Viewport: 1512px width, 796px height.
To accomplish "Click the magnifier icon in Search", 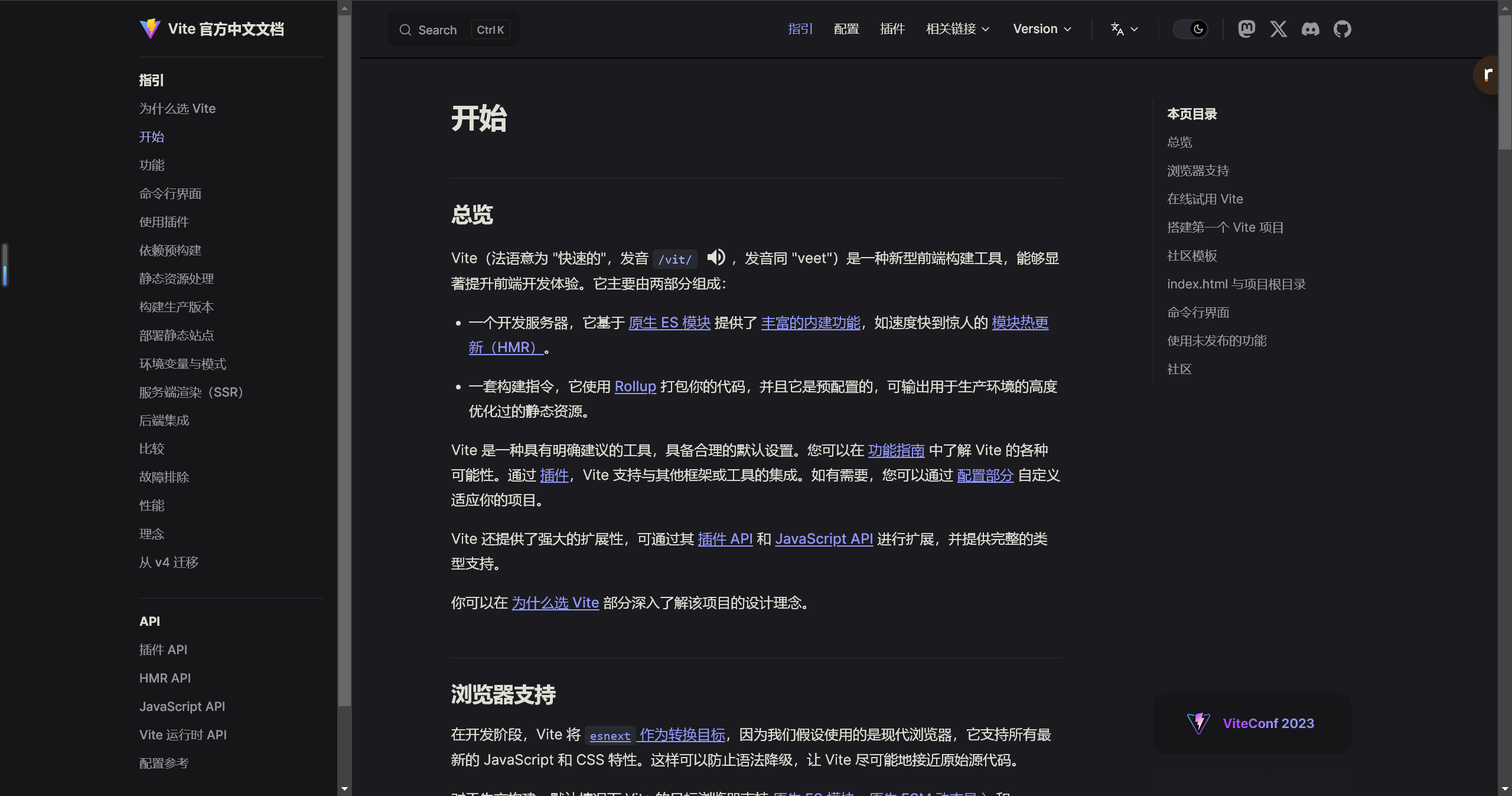I will pos(405,30).
